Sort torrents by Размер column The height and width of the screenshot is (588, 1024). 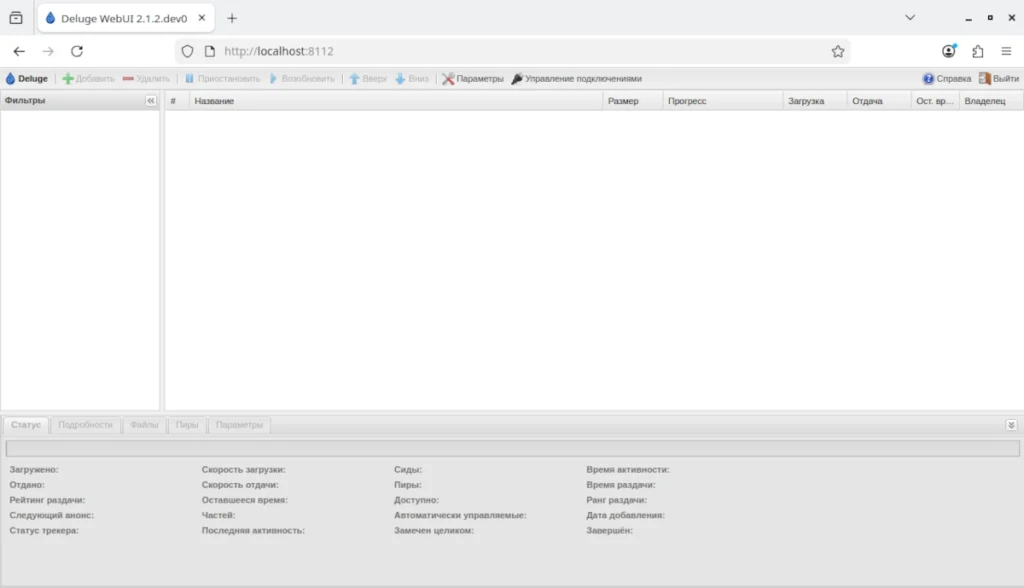633,101
